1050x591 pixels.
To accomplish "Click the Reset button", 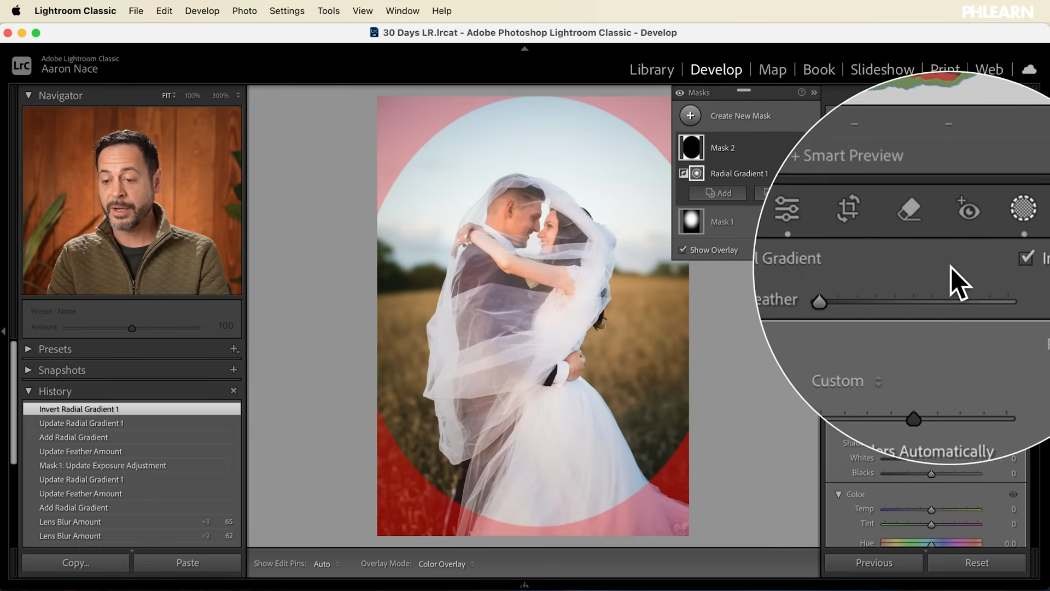I will [976, 563].
